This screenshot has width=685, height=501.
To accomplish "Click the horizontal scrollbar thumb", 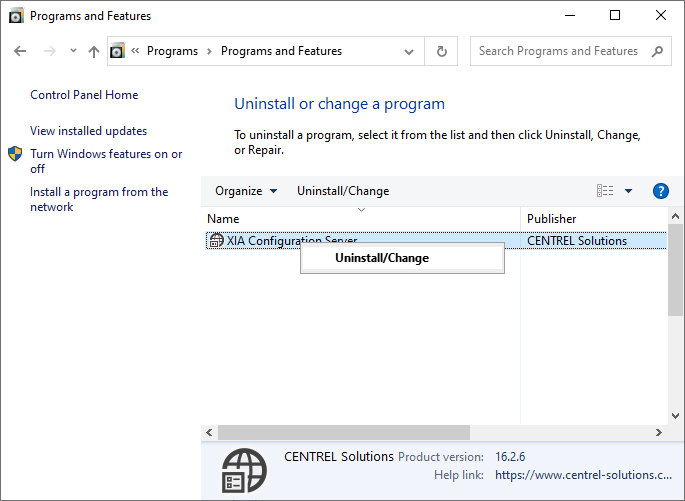I will point(343,432).
